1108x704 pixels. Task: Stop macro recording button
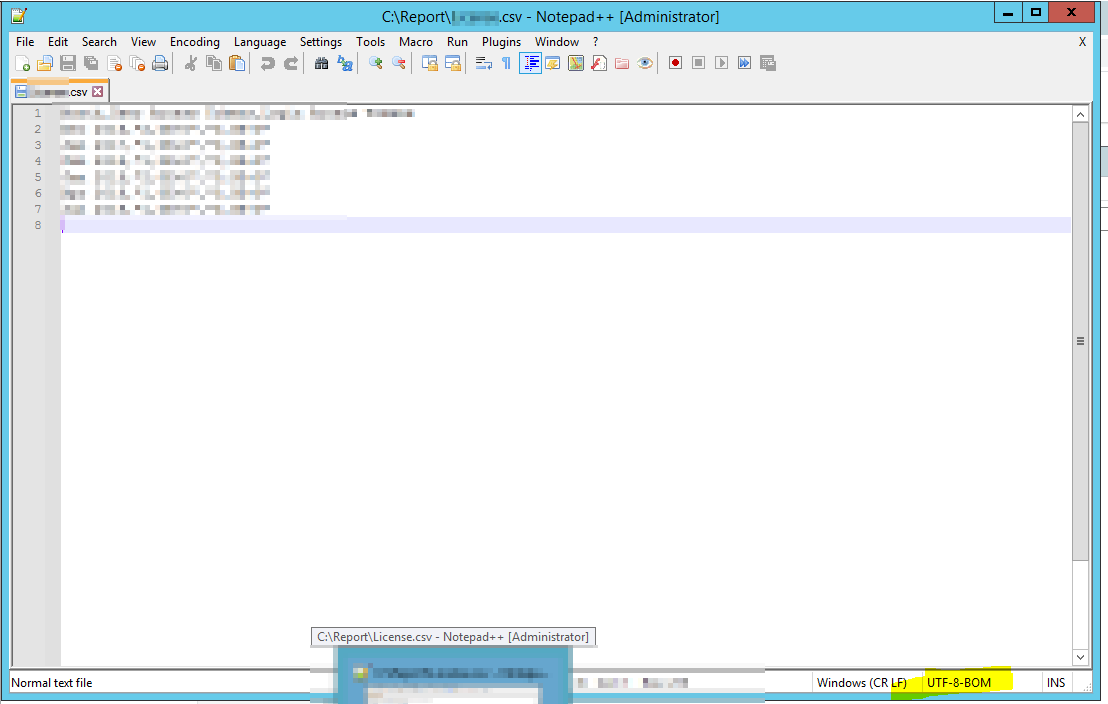pyautogui.click(x=698, y=64)
